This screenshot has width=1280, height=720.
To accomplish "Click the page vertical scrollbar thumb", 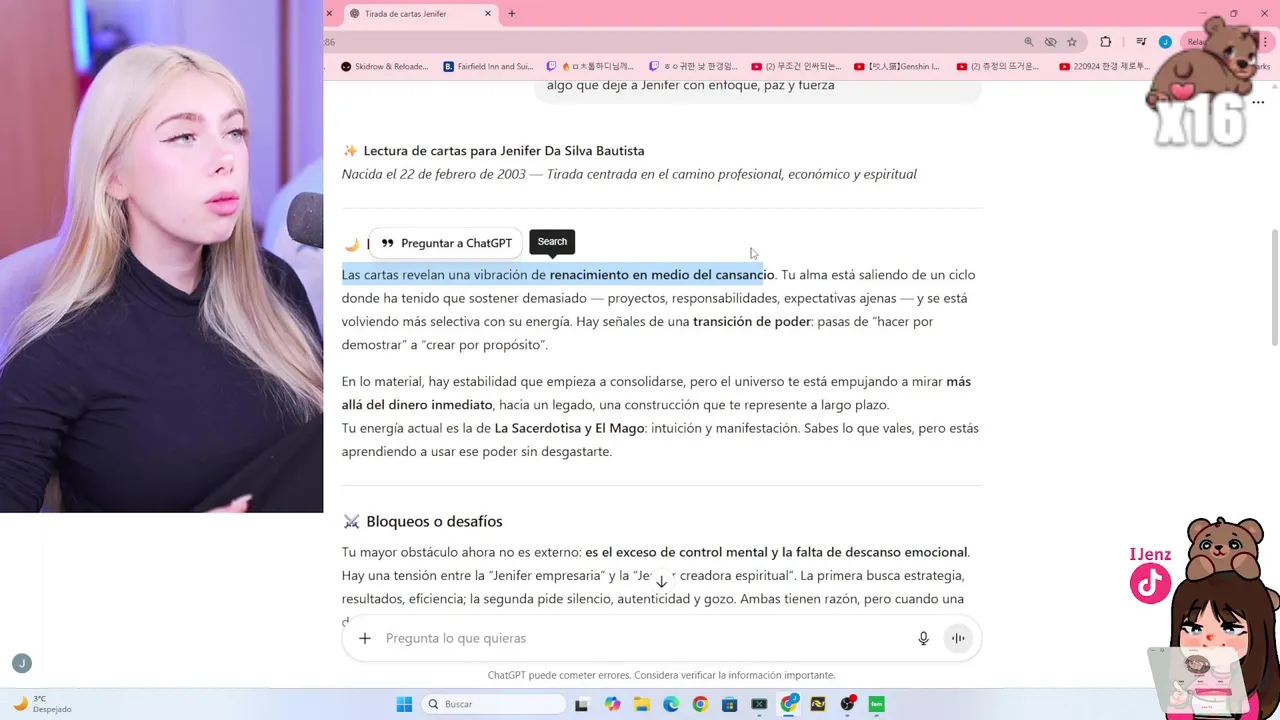I will 1274,290.
